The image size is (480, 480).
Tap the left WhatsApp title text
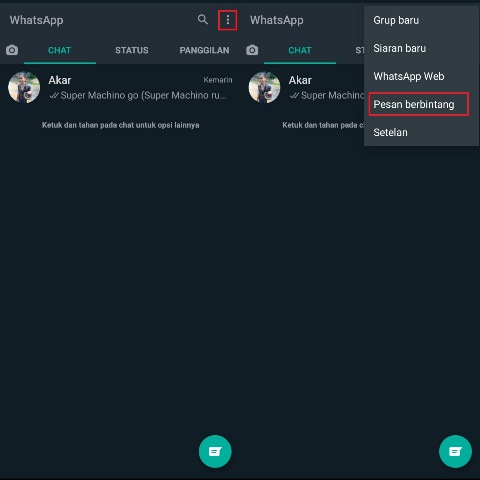pos(36,20)
